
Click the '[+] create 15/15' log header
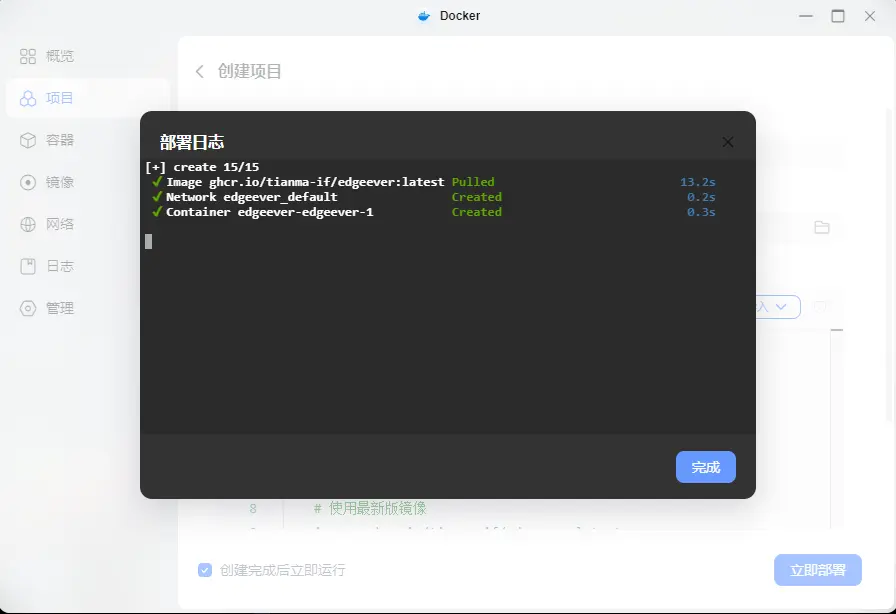(202, 167)
